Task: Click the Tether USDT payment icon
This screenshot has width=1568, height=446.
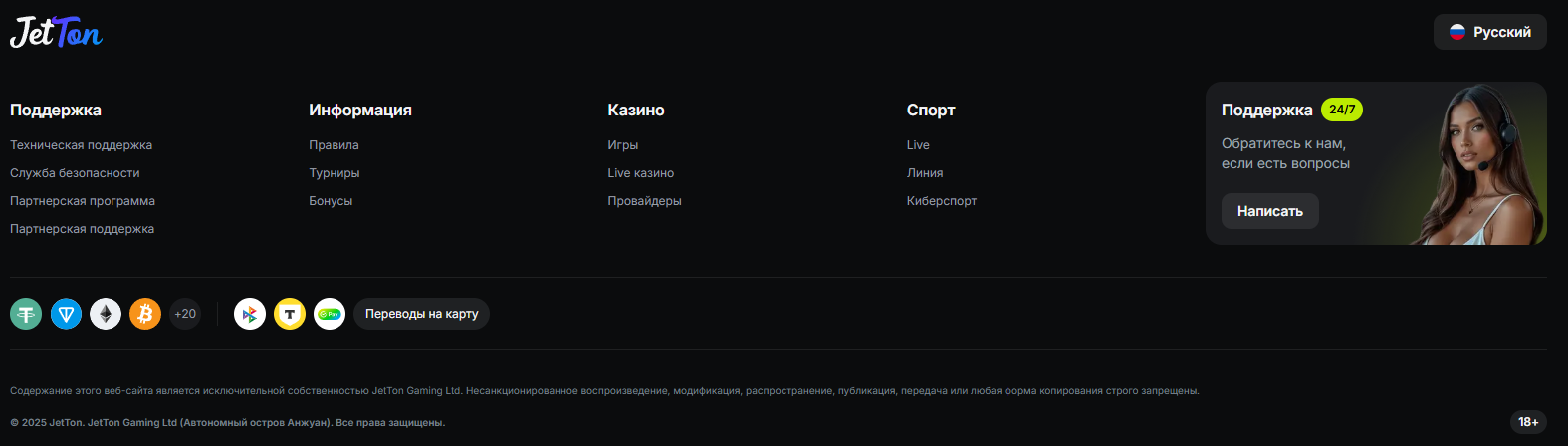Action: tap(26, 314)
